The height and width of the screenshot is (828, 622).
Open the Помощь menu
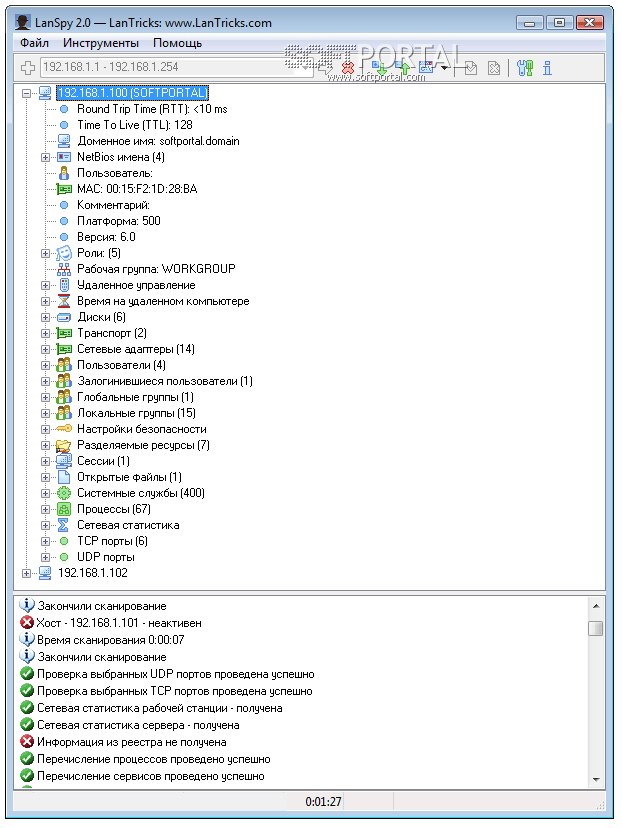click(x=177, y=43)
